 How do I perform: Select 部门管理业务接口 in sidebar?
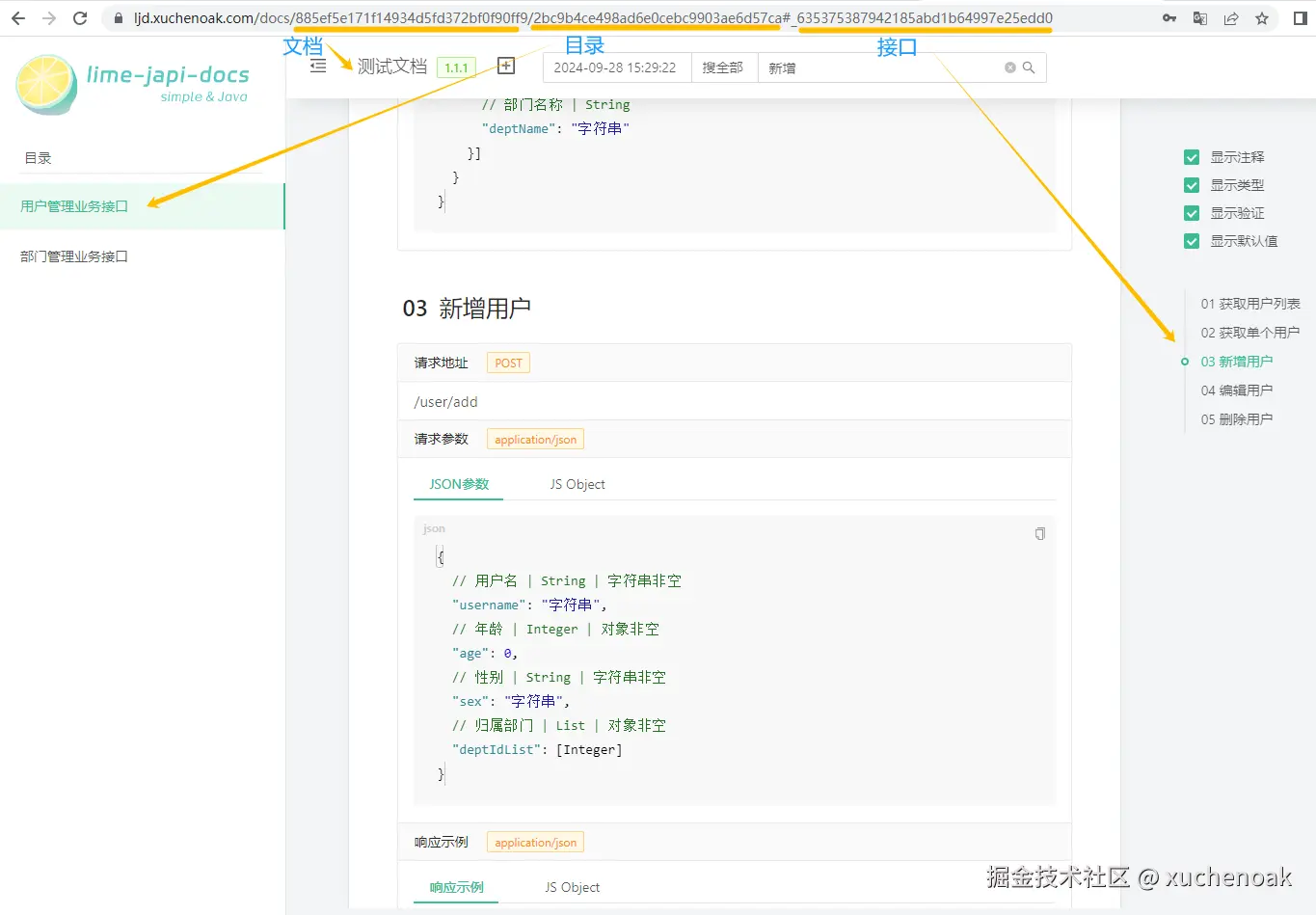pyautogui.click(x=142, y=256)
